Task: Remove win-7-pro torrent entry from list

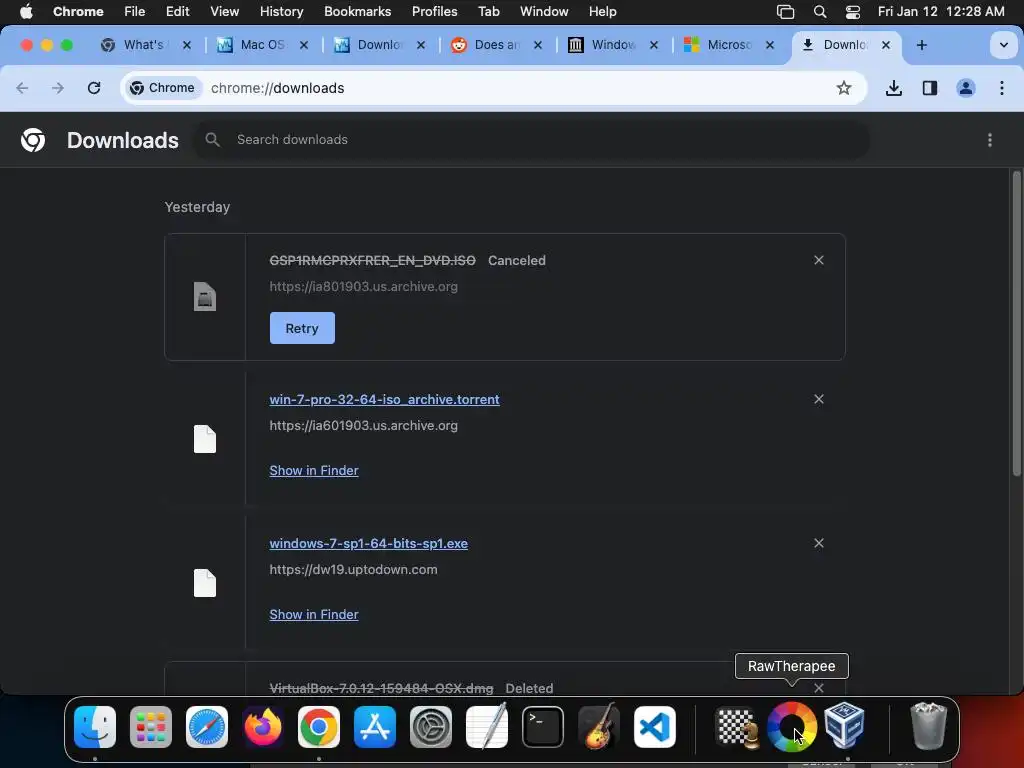Action: pyautogui.click(x=819, y=399)
